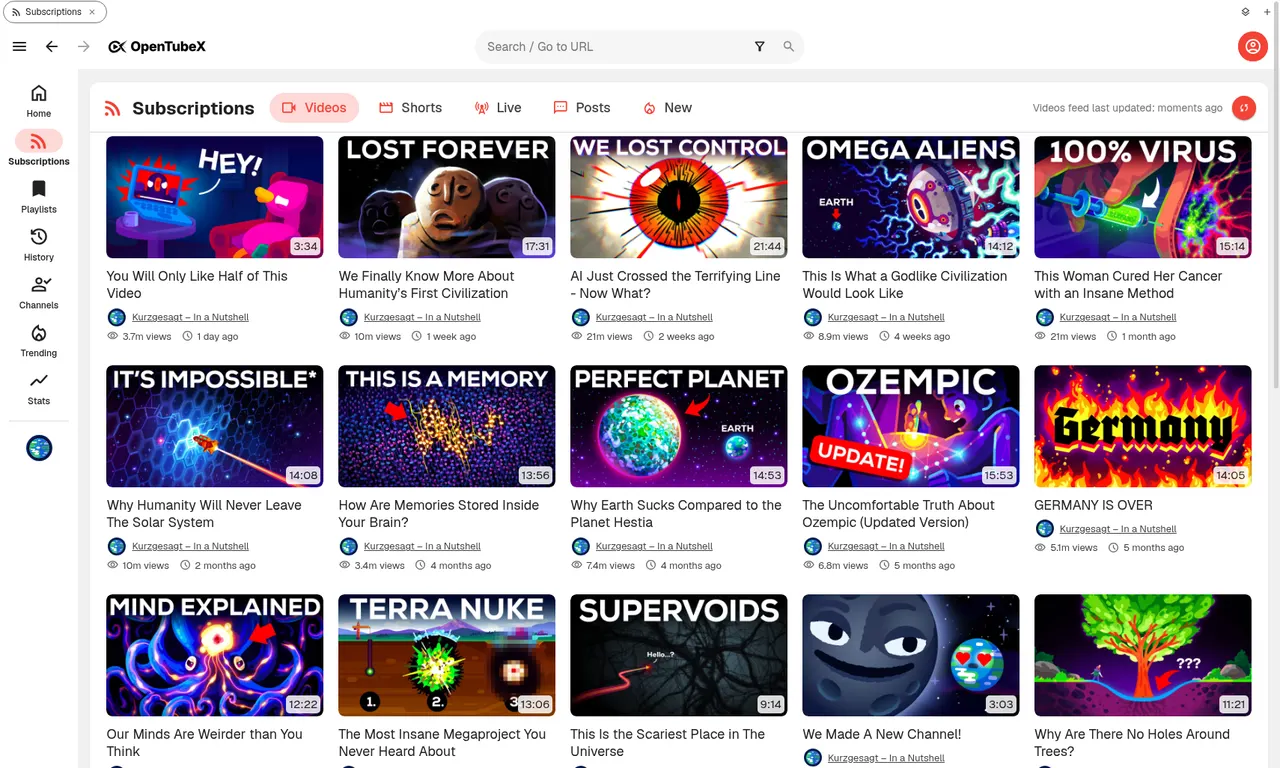Click the OpenTubeX logo
Viewport: 1280px width, 768px height.
(157, 46)
